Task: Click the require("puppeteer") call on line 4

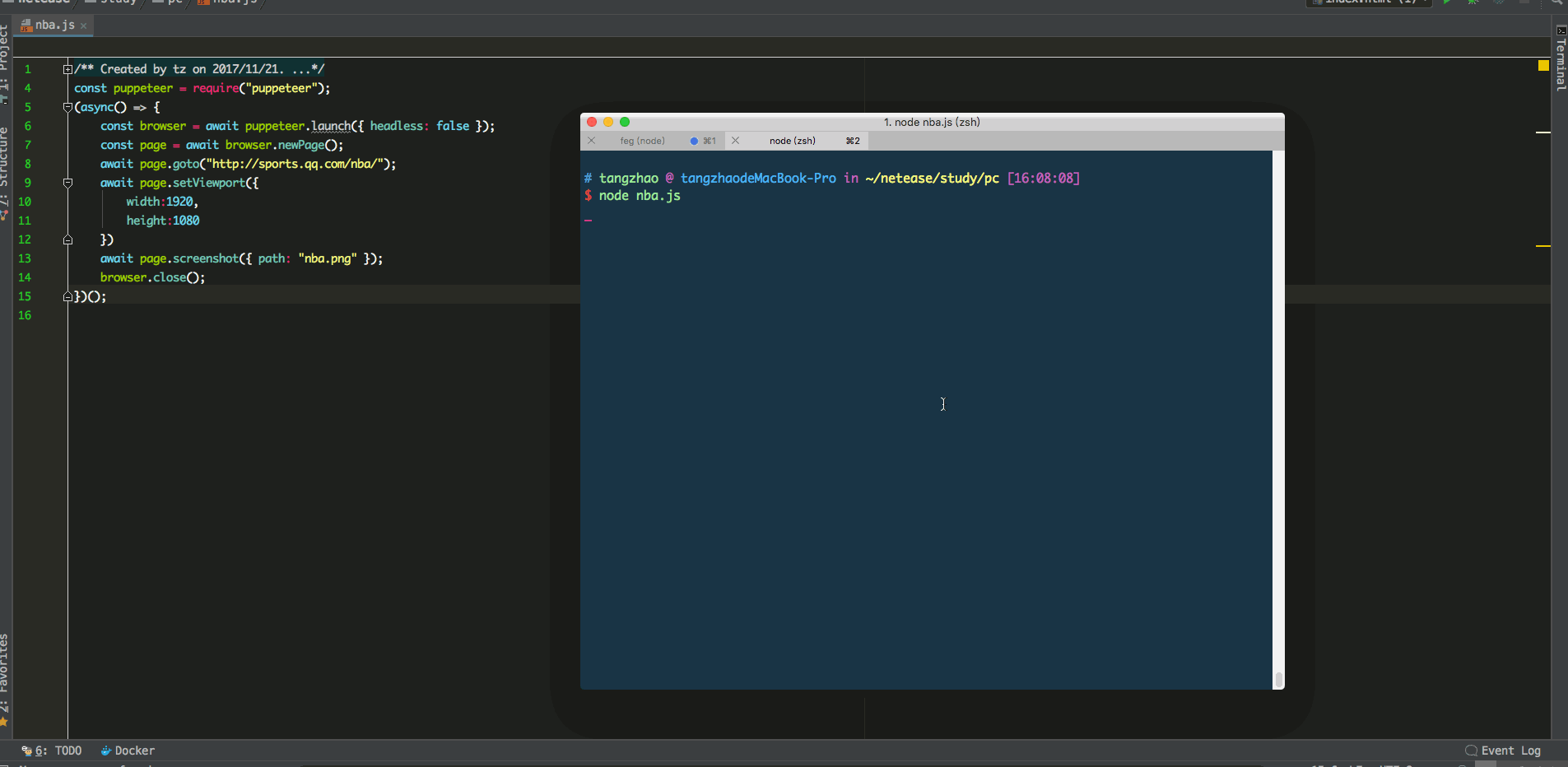Action: tap(261, 88)
